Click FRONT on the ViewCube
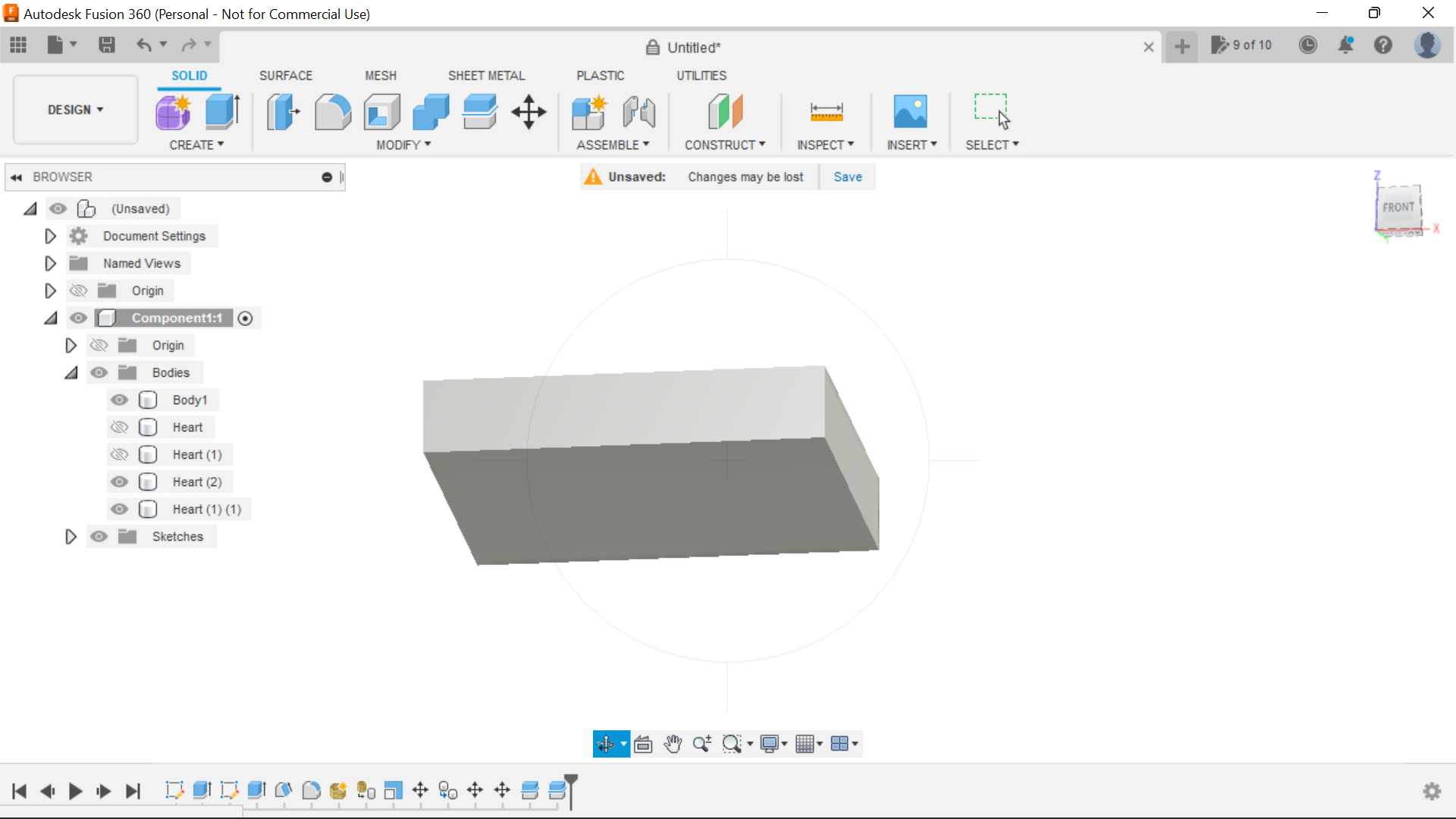The height and width of the screenshot is (819, 1456). tap(1398, 207)
